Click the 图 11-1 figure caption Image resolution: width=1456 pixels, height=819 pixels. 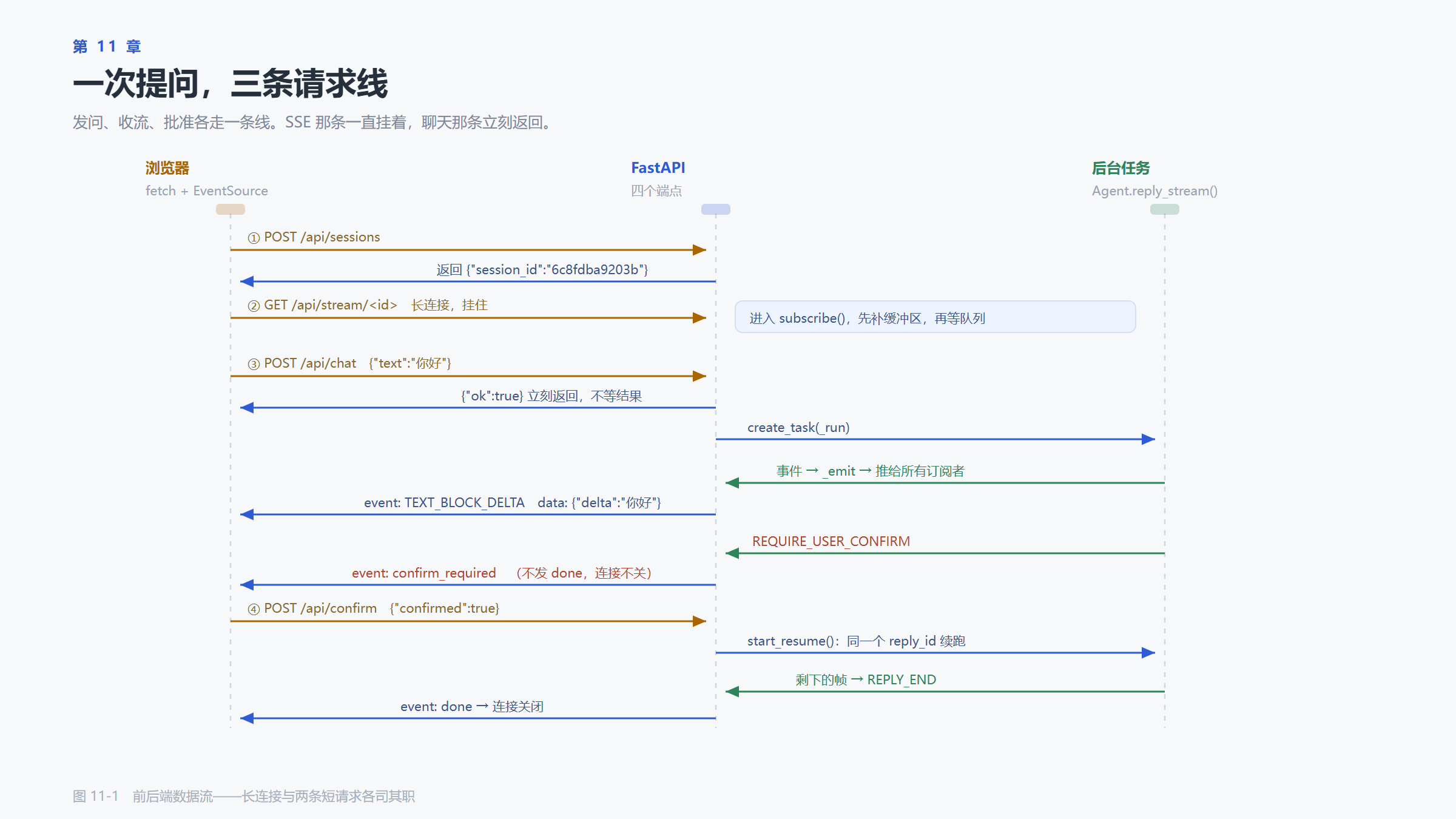coord(244,797)
